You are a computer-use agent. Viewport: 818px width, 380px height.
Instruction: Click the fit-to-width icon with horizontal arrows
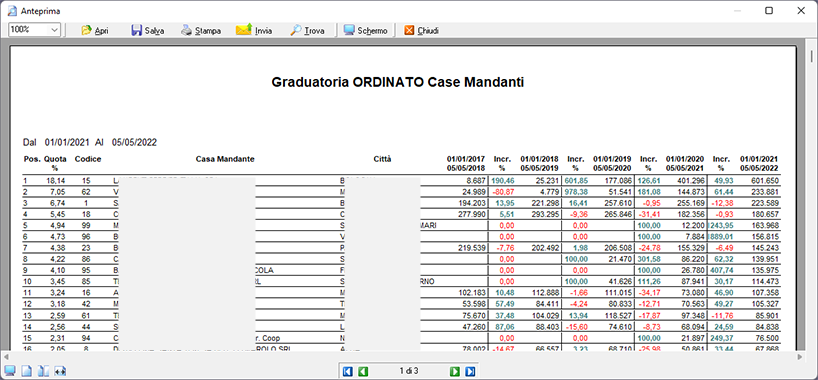point(61,371)
